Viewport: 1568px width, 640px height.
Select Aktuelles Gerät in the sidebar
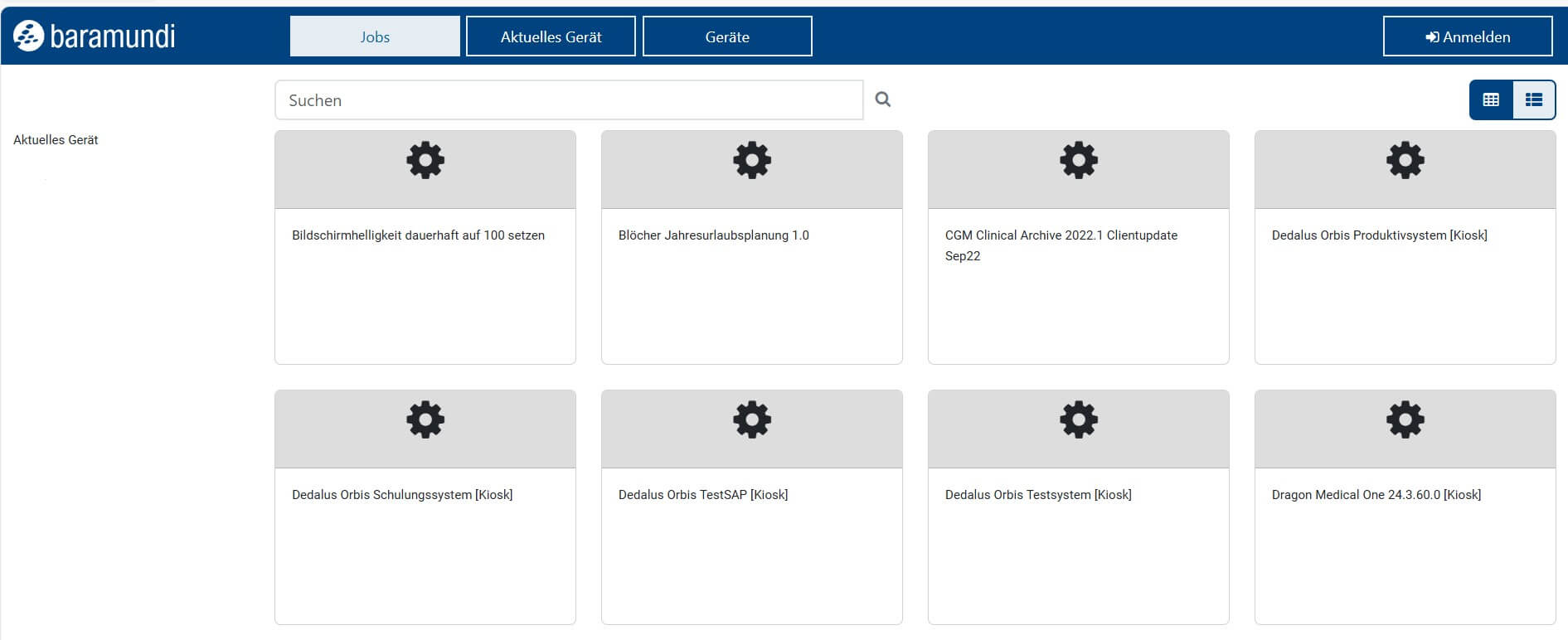(x=56, y=140)
